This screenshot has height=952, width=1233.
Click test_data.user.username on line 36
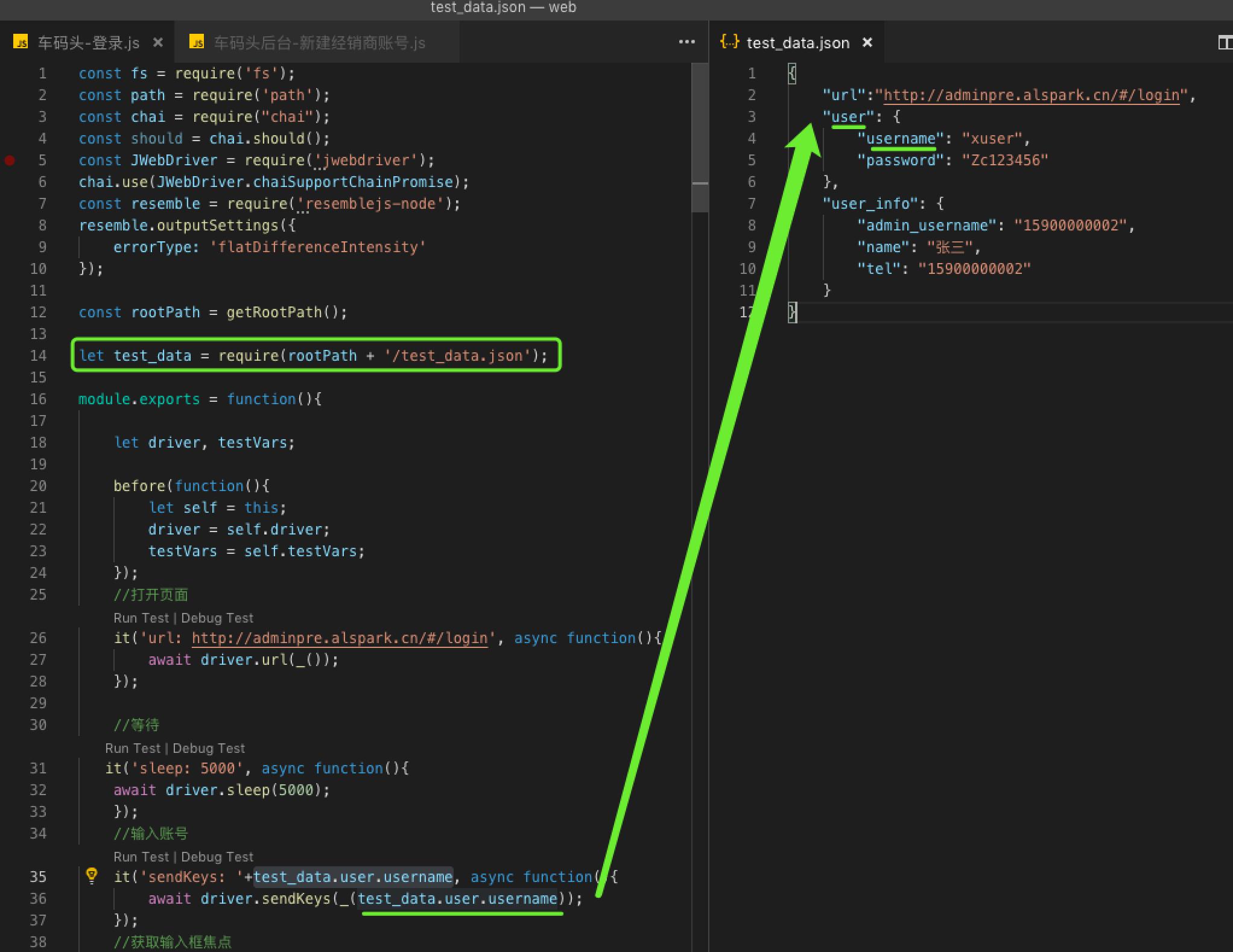[458, 898]
